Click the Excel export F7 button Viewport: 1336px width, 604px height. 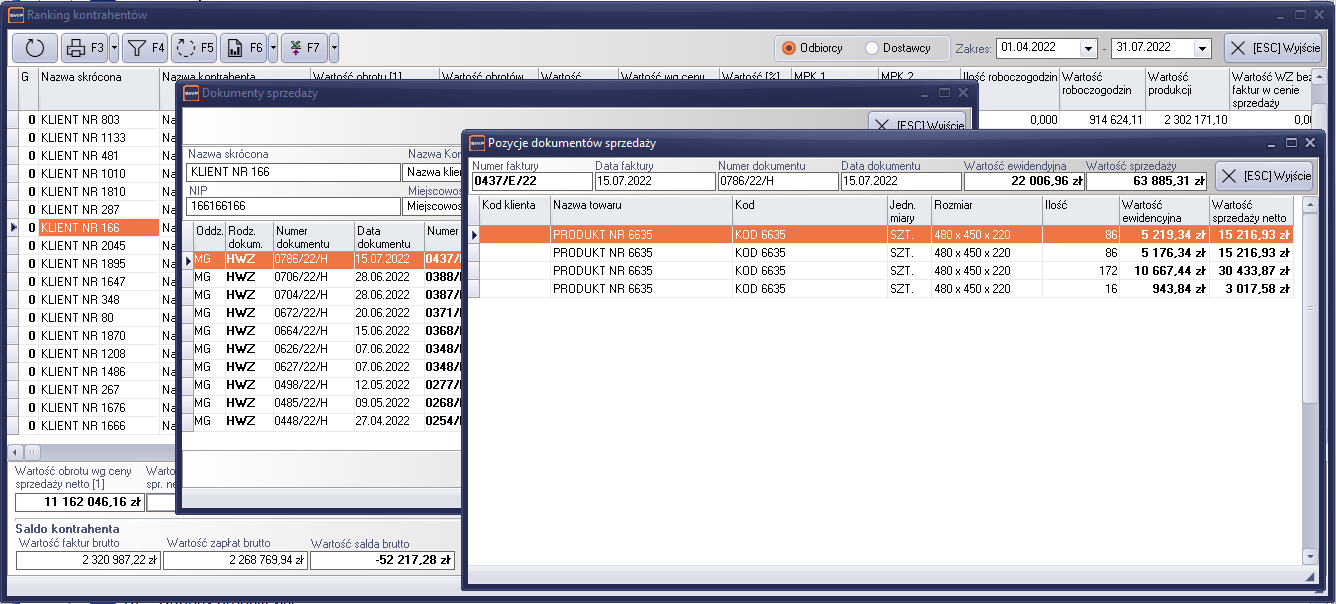click(x=303, y=47)
